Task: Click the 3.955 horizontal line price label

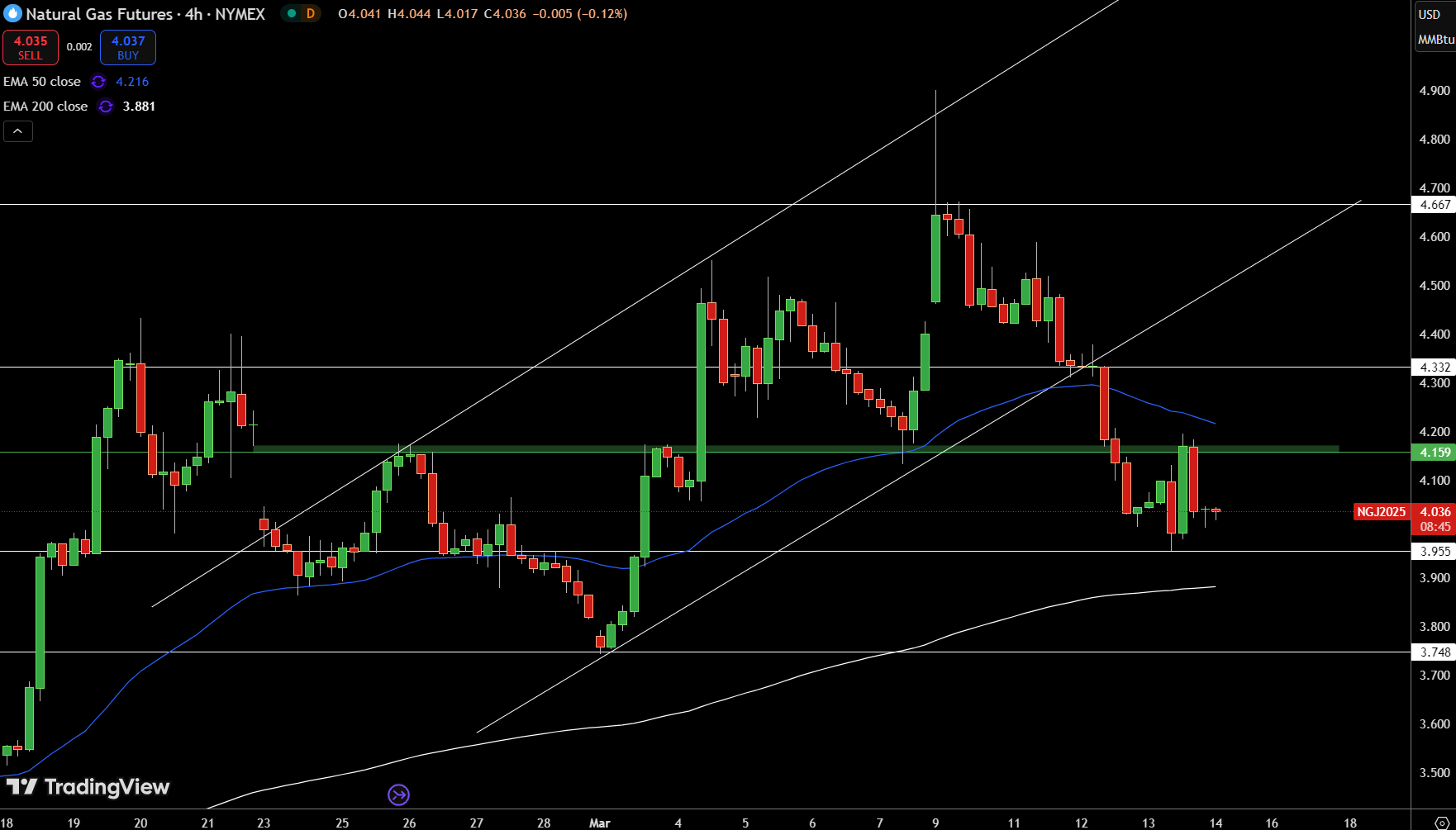Action: 1434,552
